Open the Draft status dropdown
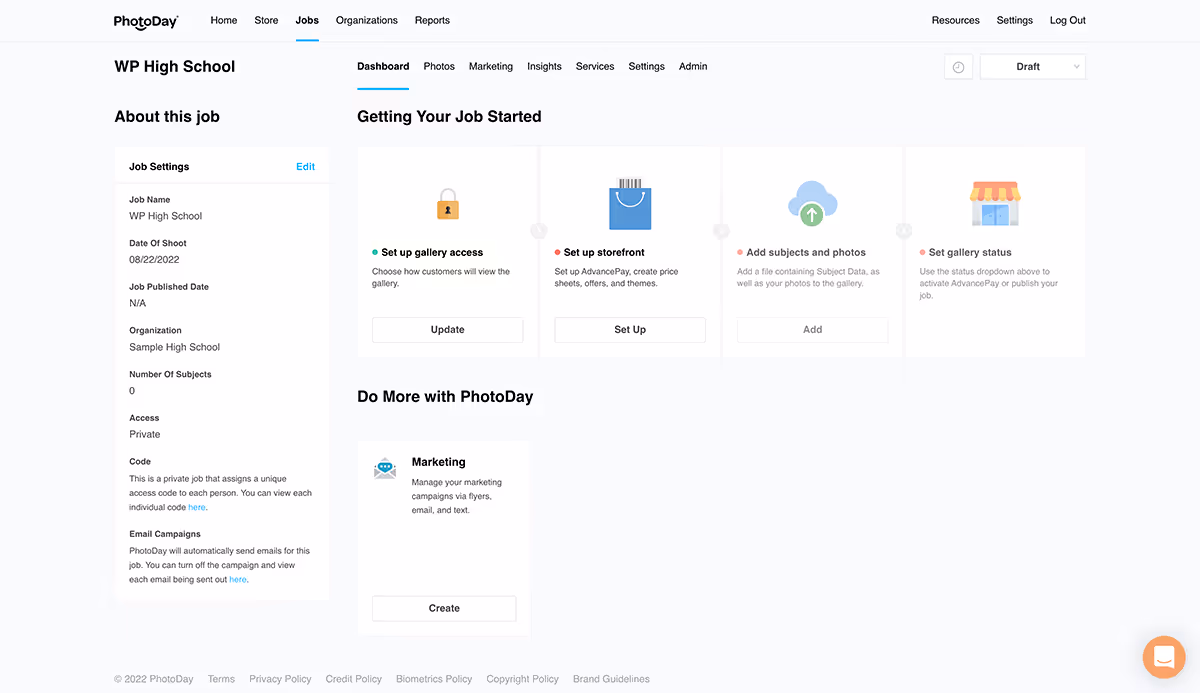This screenshot has height=693, width=1200. 1033,67
